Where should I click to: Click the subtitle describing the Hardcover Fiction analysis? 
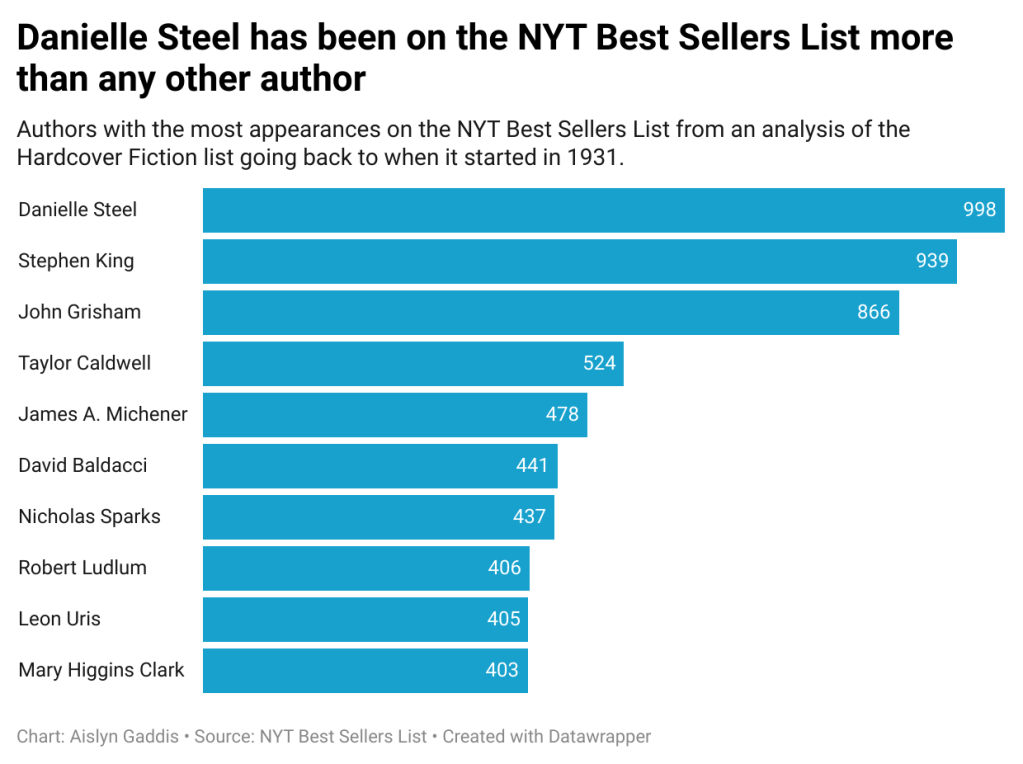(463, 144)
